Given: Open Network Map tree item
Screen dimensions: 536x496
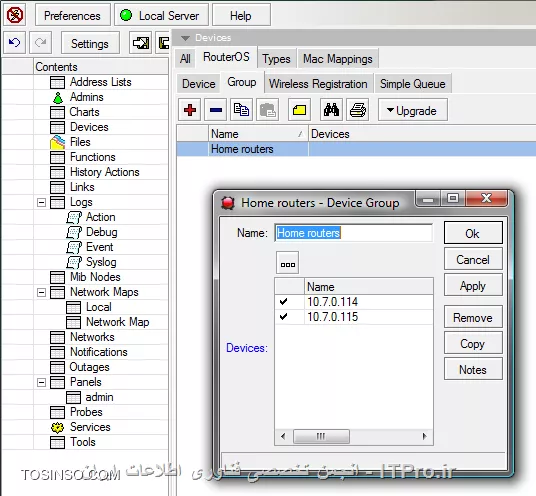Looking at the screenshot, I should 118,322.
